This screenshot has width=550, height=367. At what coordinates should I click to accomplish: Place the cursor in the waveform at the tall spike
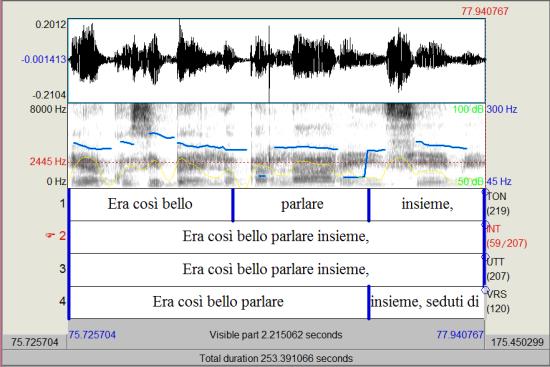pyautogui.click(x=269, y=60)
